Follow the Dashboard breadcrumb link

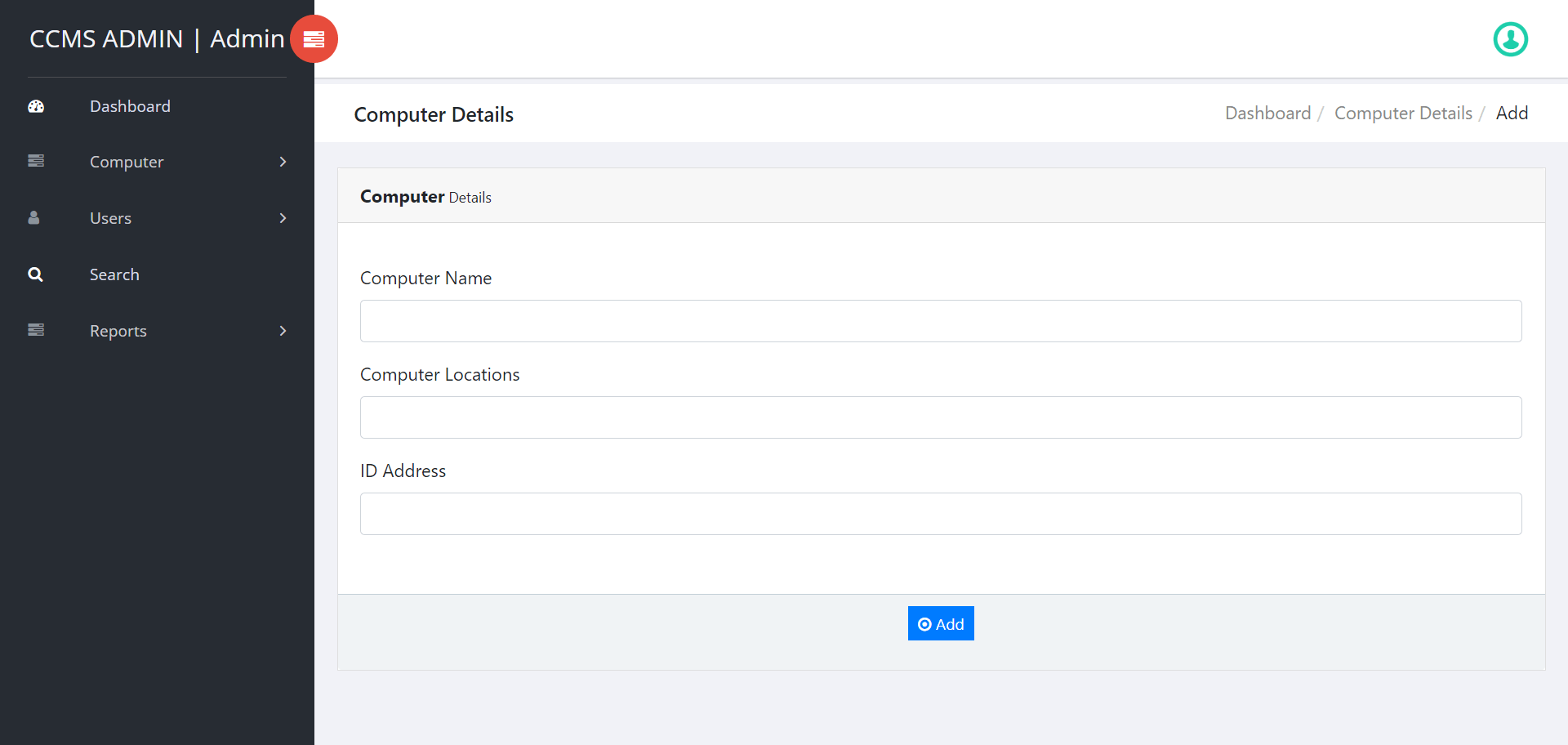pos(1267,113)
